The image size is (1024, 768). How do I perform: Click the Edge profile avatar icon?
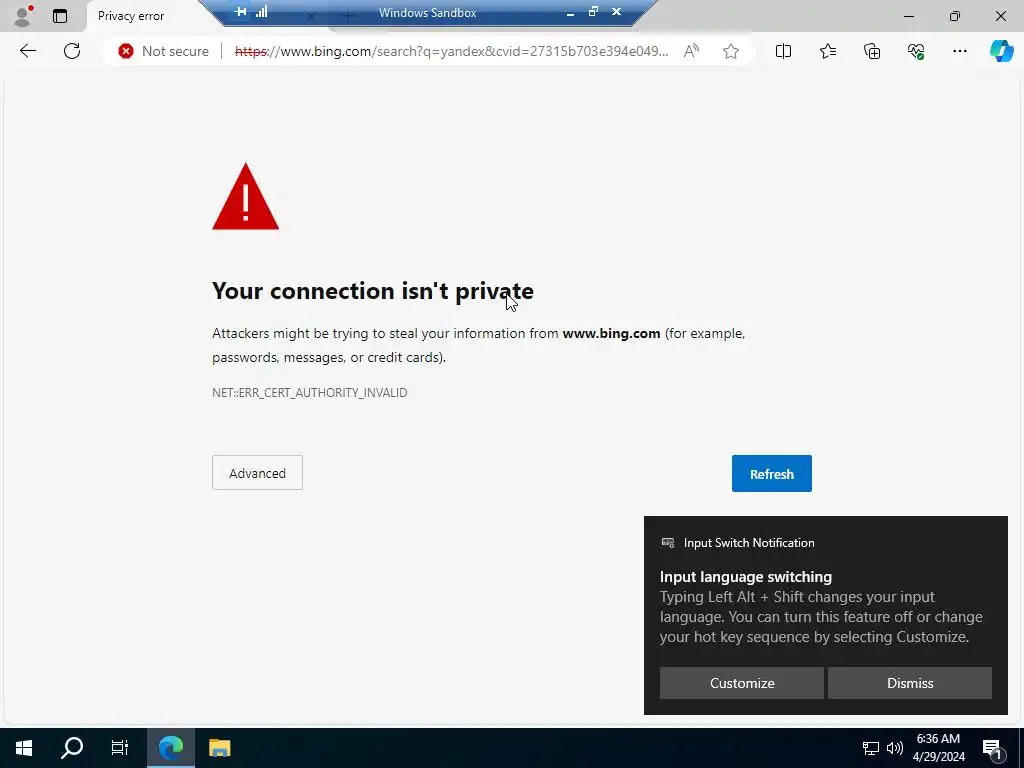[23, 16]
